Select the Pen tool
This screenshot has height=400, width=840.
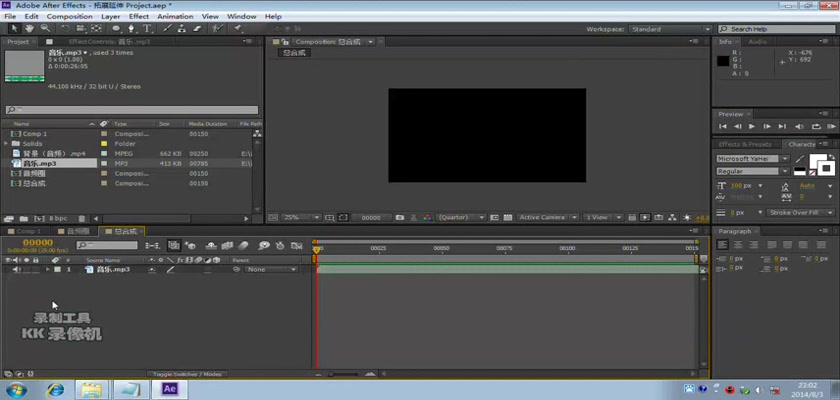click(131, 28)
